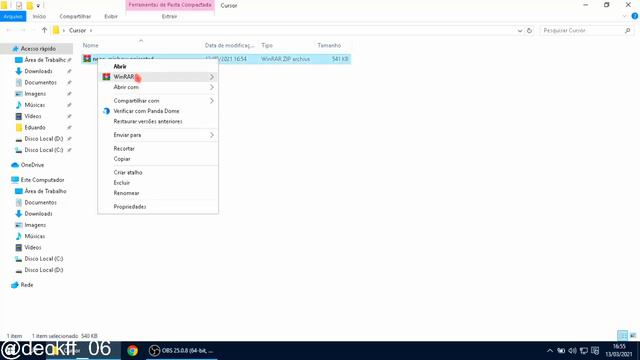Click the WinRAR icon in context menu
The image size is (640, 360).
click(107, 77)
